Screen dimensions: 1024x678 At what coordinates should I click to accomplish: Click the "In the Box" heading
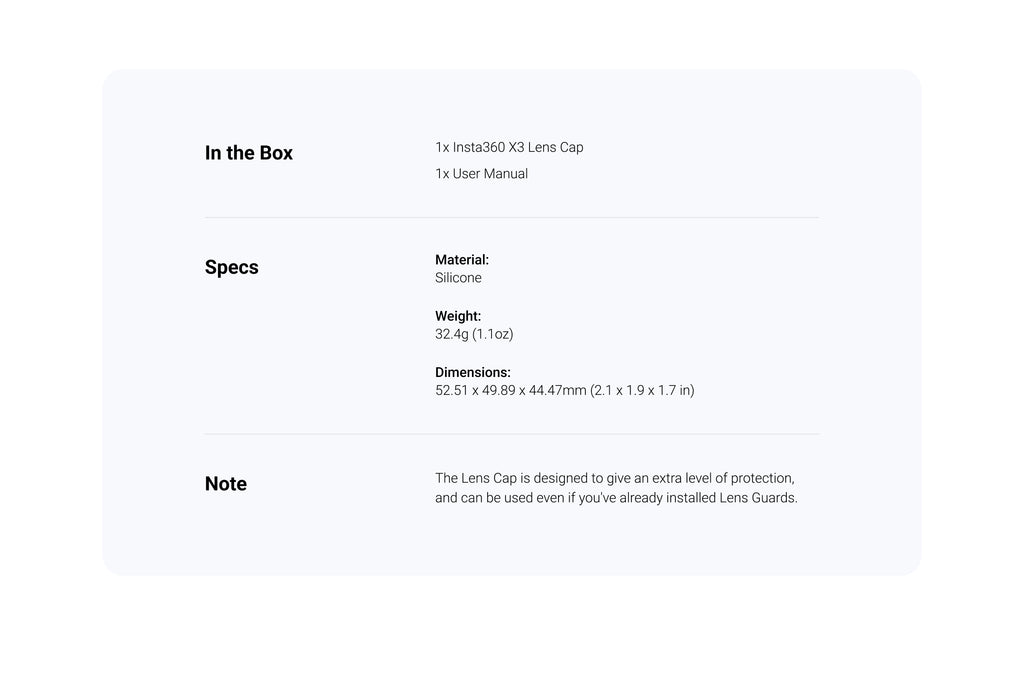click(248, 153)
